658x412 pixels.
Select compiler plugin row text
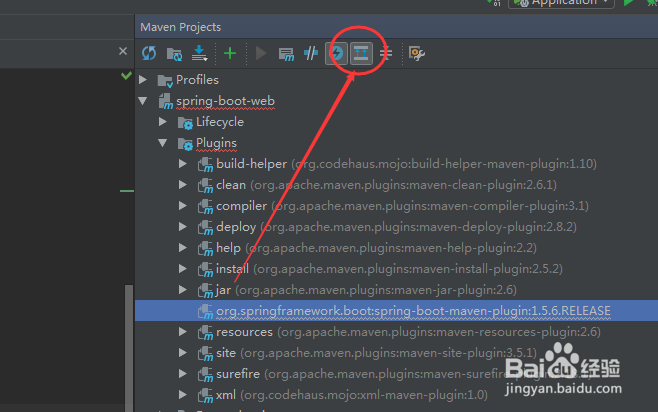click(x=402, y=206)
